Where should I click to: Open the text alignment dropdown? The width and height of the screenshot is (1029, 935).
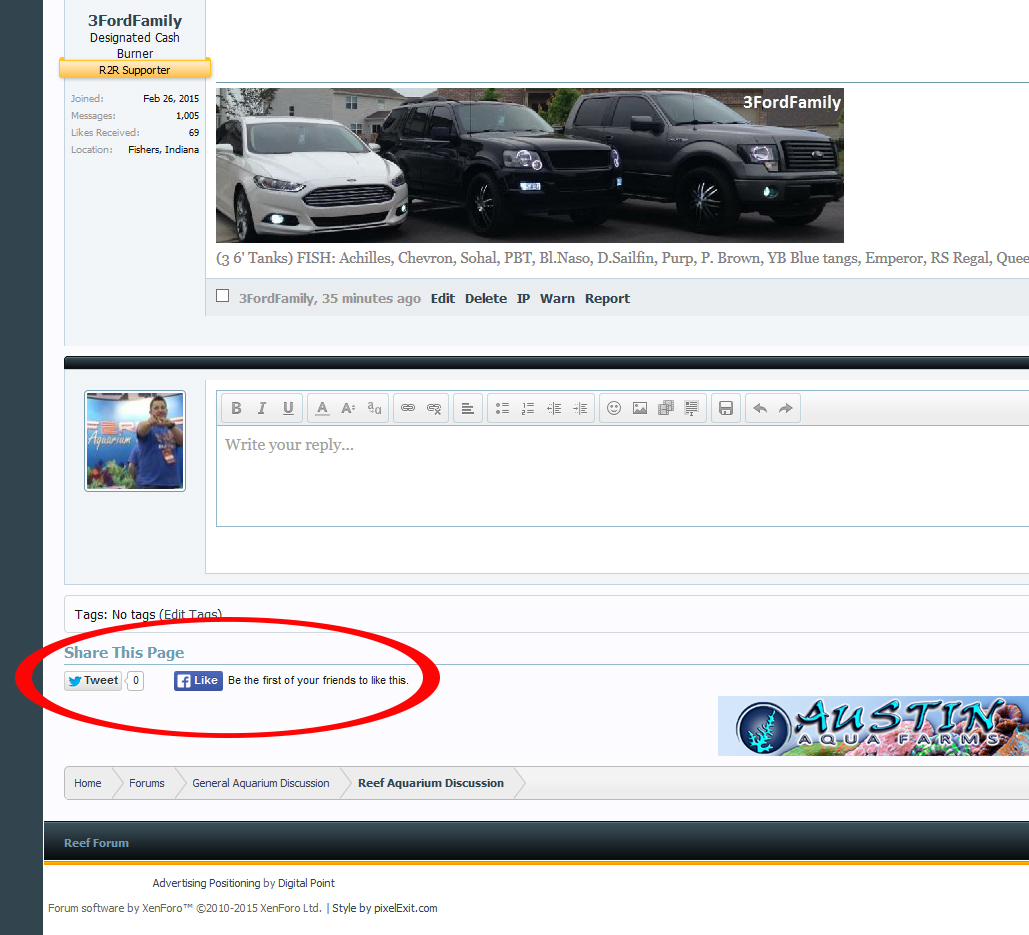(468, 408)
